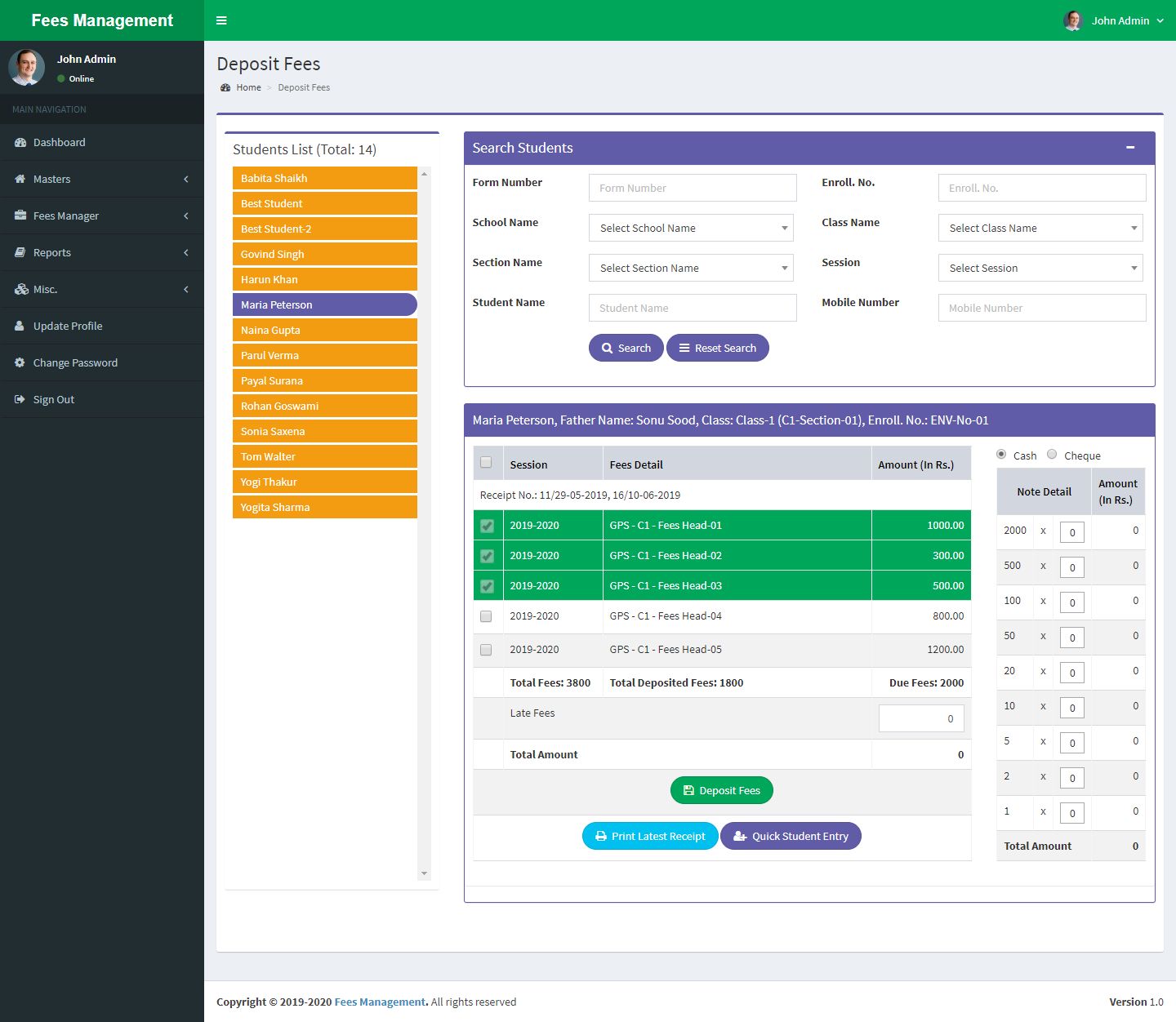
Task: Check the Fees Head-04 checkbox
Action: [487, 616]
